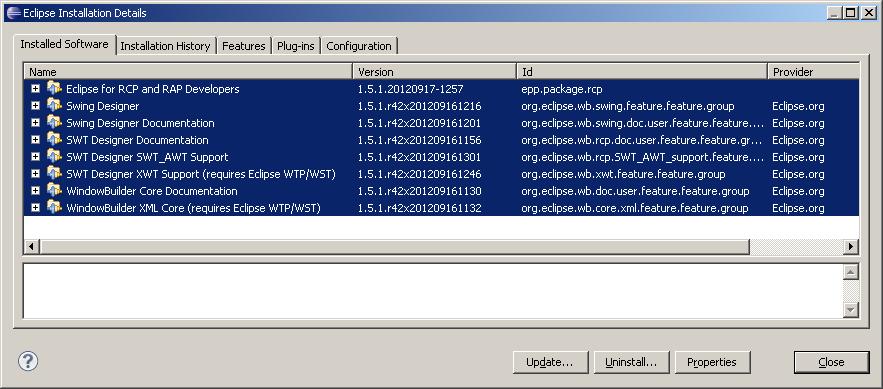Click version 1.5.1.20120917-1257
The height and width of the screenshot is (389, 883).
point(411,89)
